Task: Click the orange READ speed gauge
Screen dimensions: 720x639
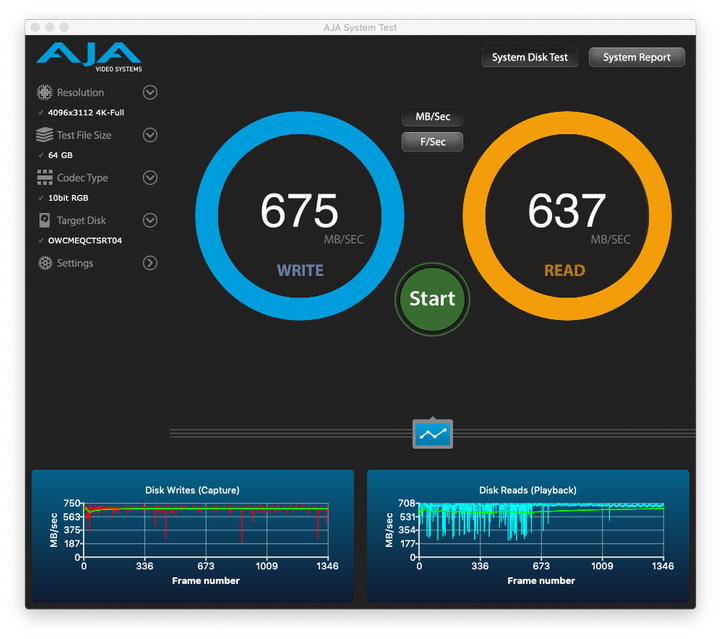Action: (566, 216)
